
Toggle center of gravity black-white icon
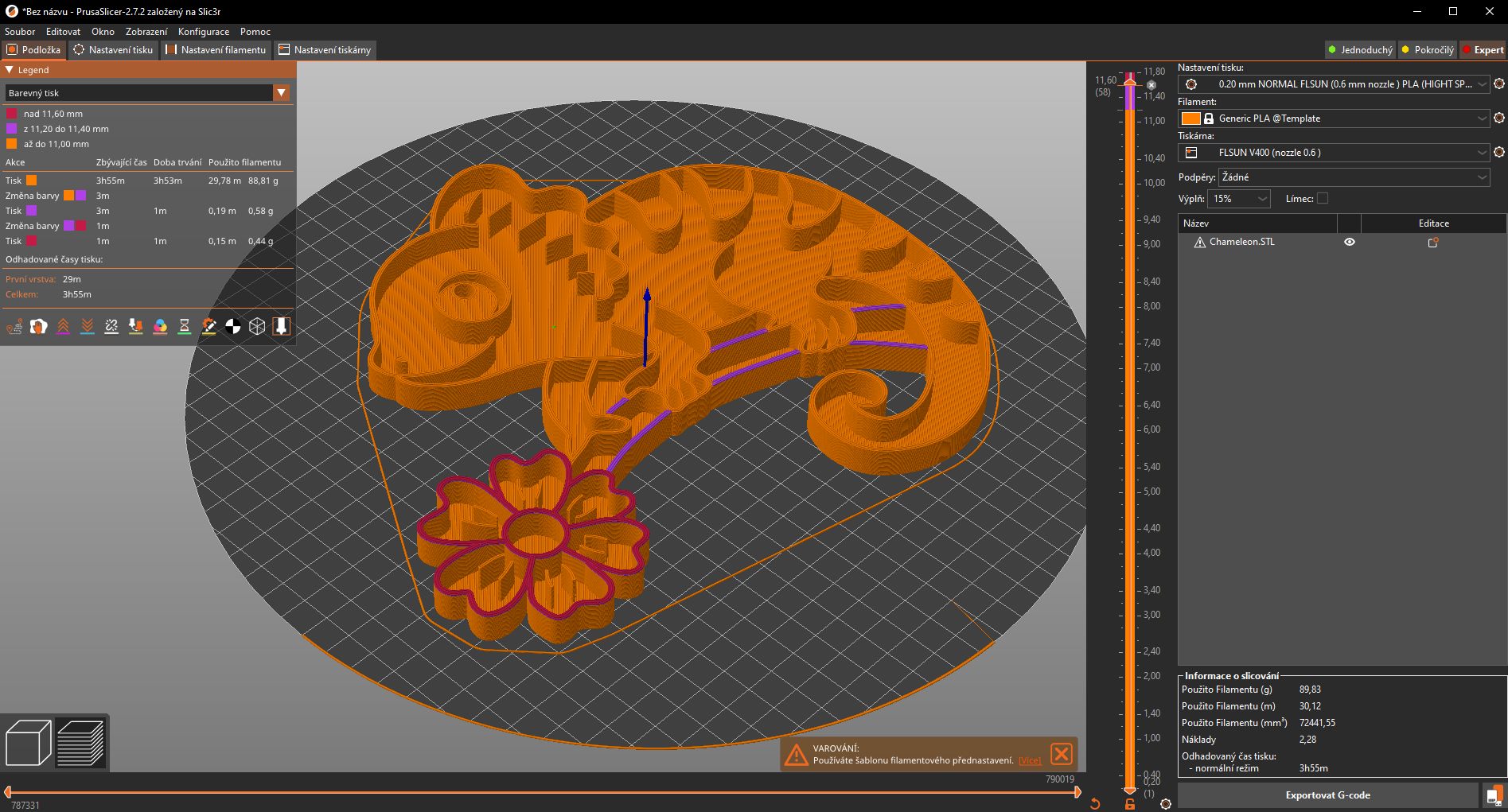pos(233,326)
